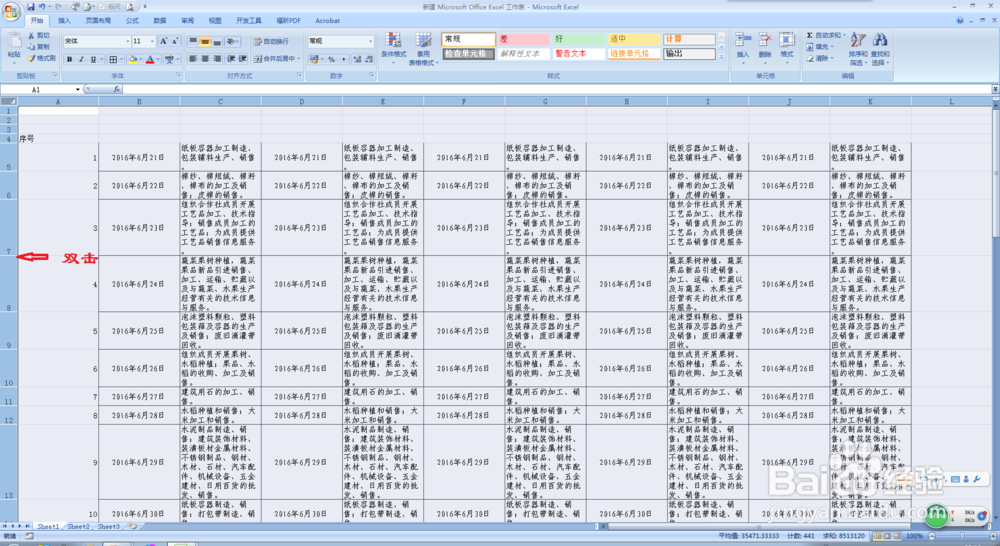This screenshot has width=1000, height=546.
Task: Apply the 好 (Good) cell style
Action: pos(579,39)
